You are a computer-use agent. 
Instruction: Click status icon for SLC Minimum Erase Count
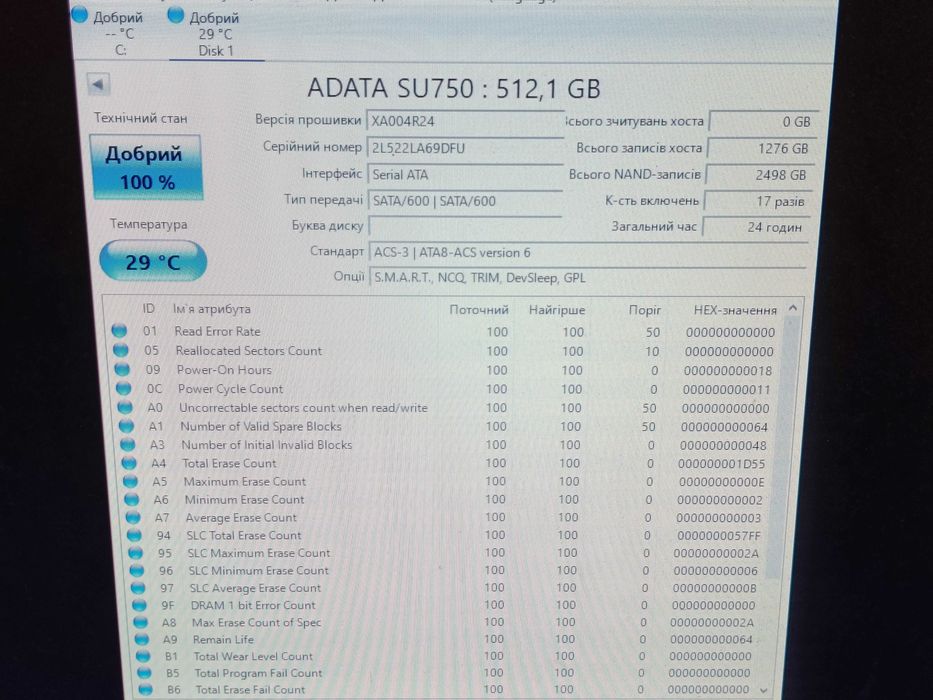137,570
